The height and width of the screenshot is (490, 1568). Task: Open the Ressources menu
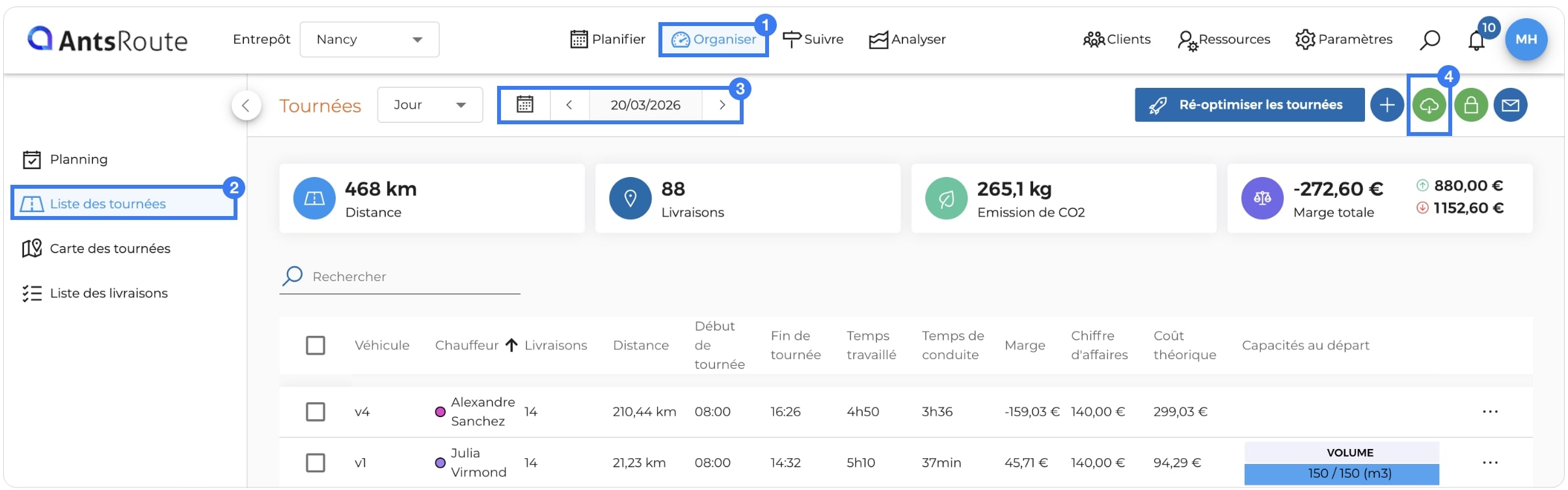pos(1224,40)
